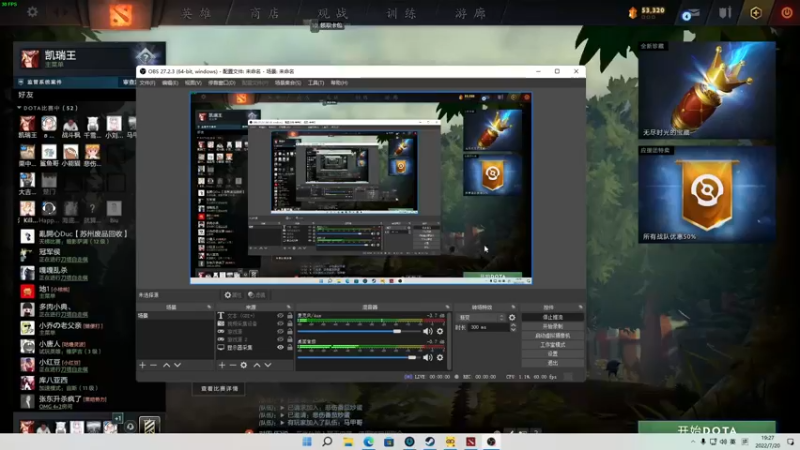Open second mixer track gear settings
The height and width of the screenshot is (450, 800).
pyautogui.click(x=440, y=358)
